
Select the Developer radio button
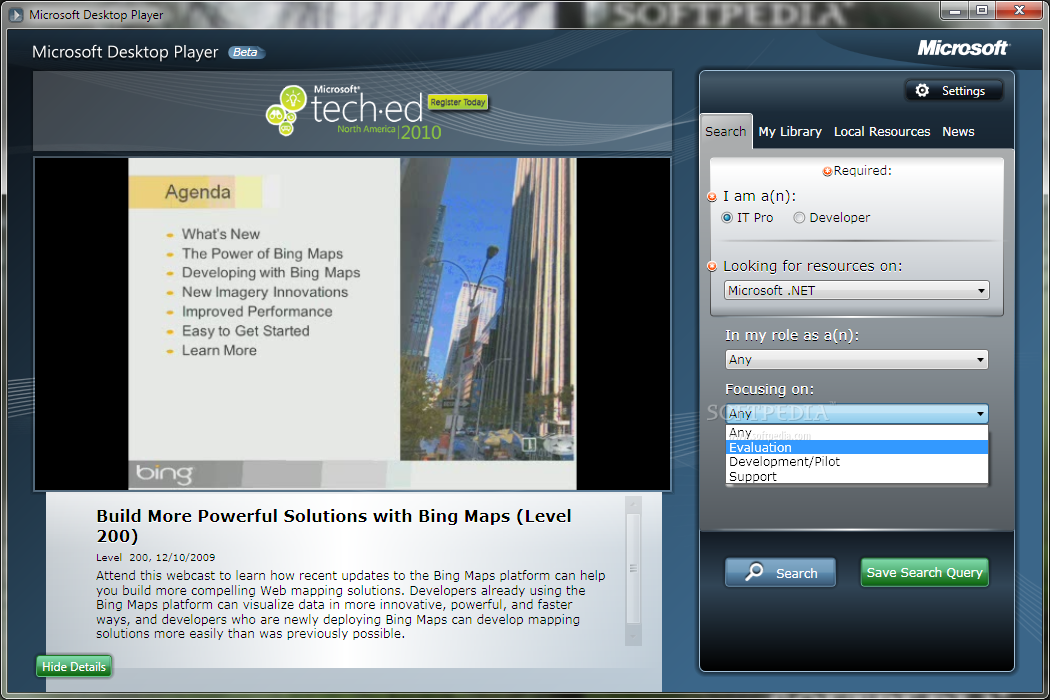coord(799,218)
